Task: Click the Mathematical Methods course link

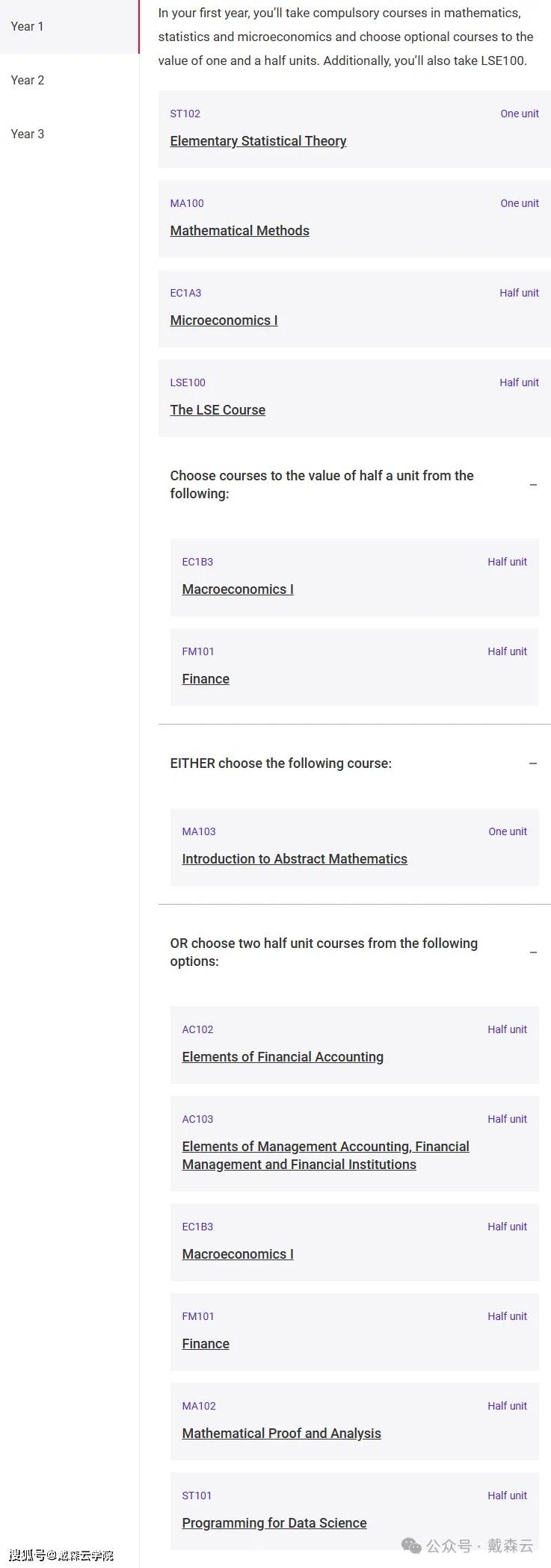Action: (239, 231)
